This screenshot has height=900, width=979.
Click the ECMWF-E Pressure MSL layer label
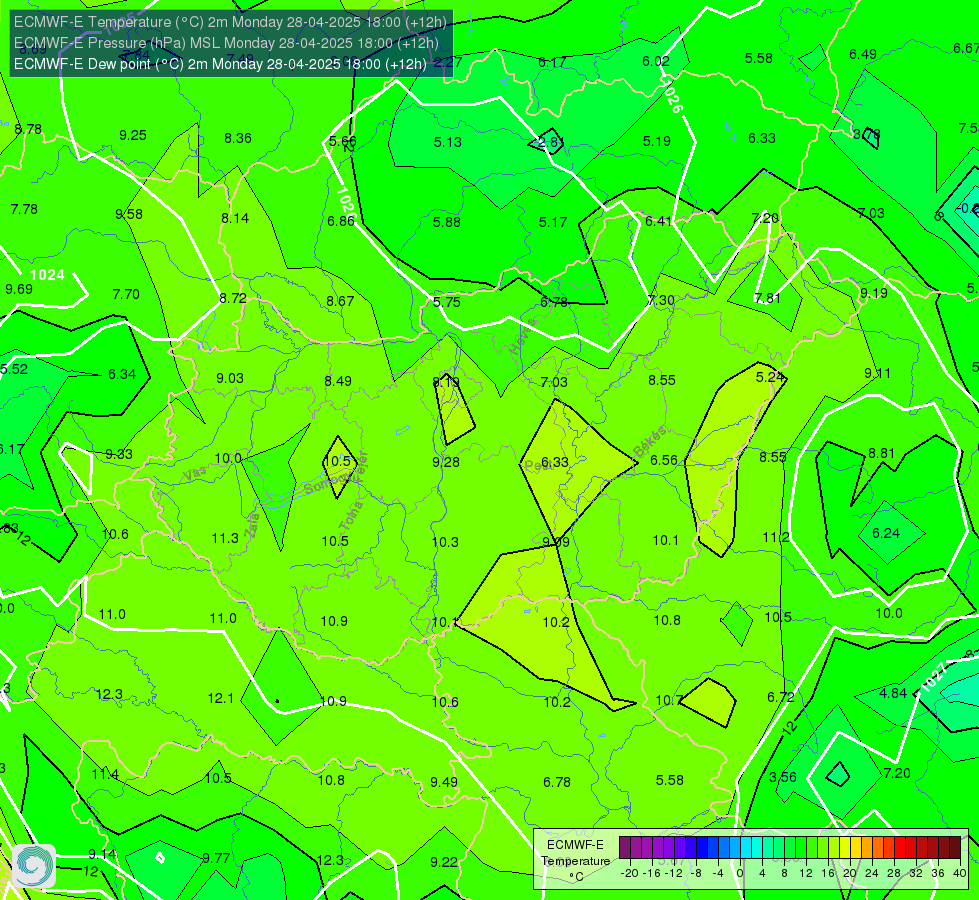click(226, 43)
